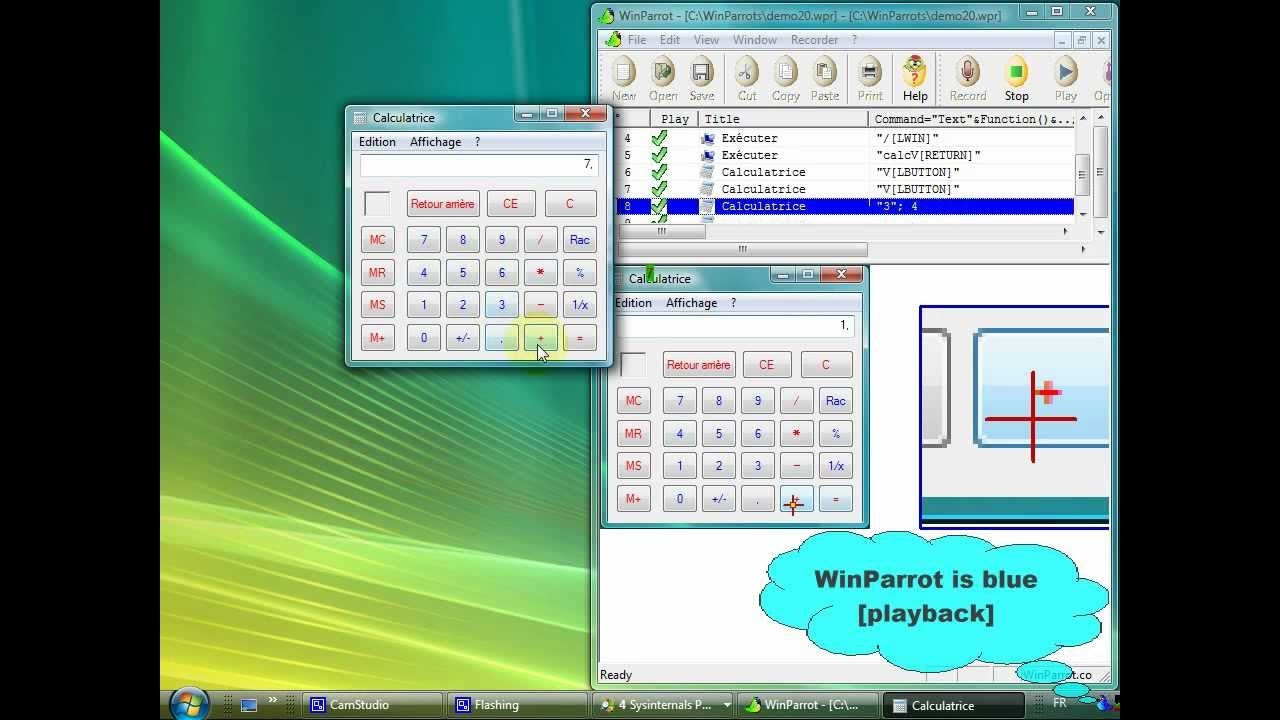
Task: Click digit 9 on calculator showing 7
Action: (502, 240)
